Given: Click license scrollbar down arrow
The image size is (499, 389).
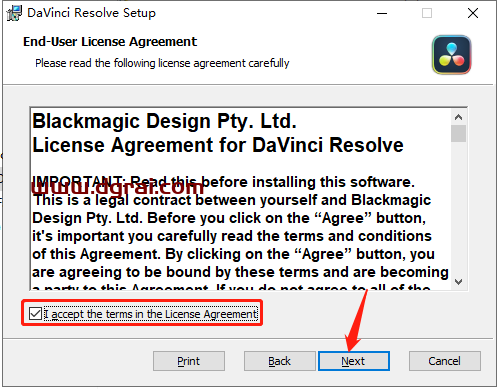Looking at the screenshot, I should [x=459, y=282].
